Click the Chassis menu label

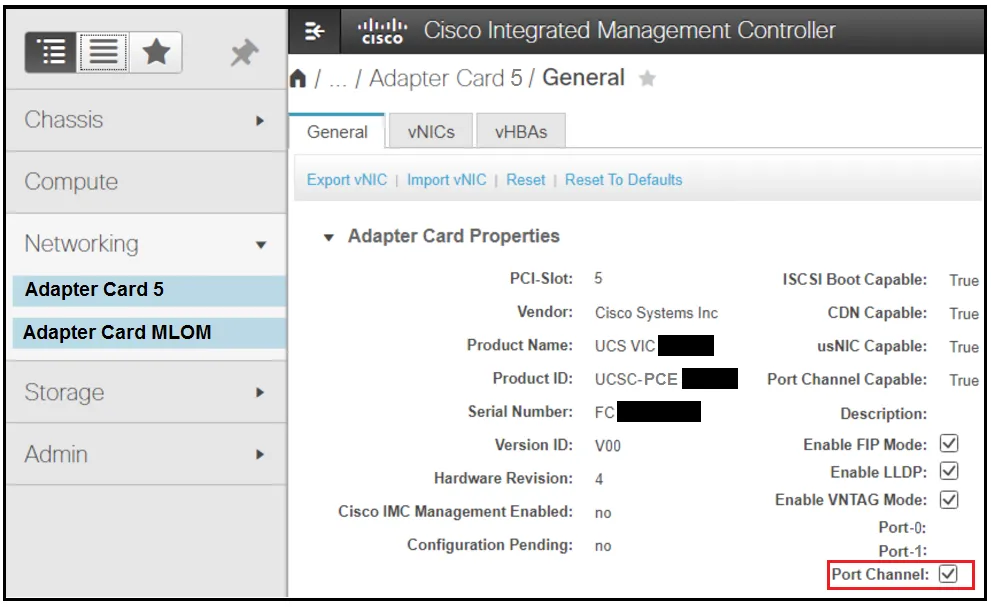coord(64,120)
